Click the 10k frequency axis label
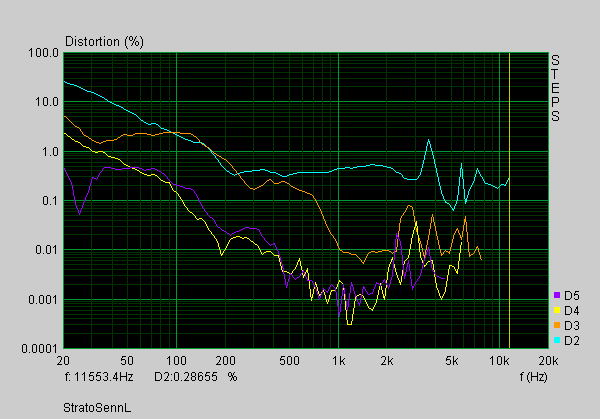 [x=499, y=361]
